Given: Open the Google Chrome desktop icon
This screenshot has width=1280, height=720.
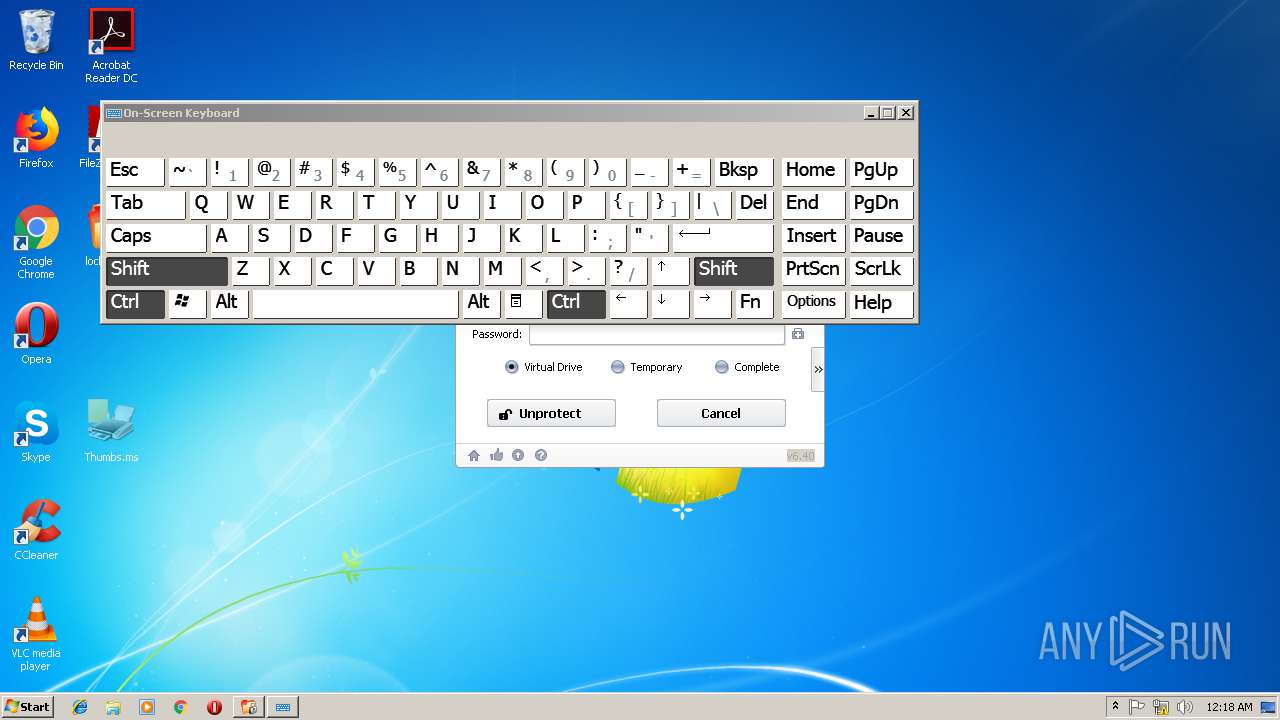Looking at the screenshot, I should 36,243.
